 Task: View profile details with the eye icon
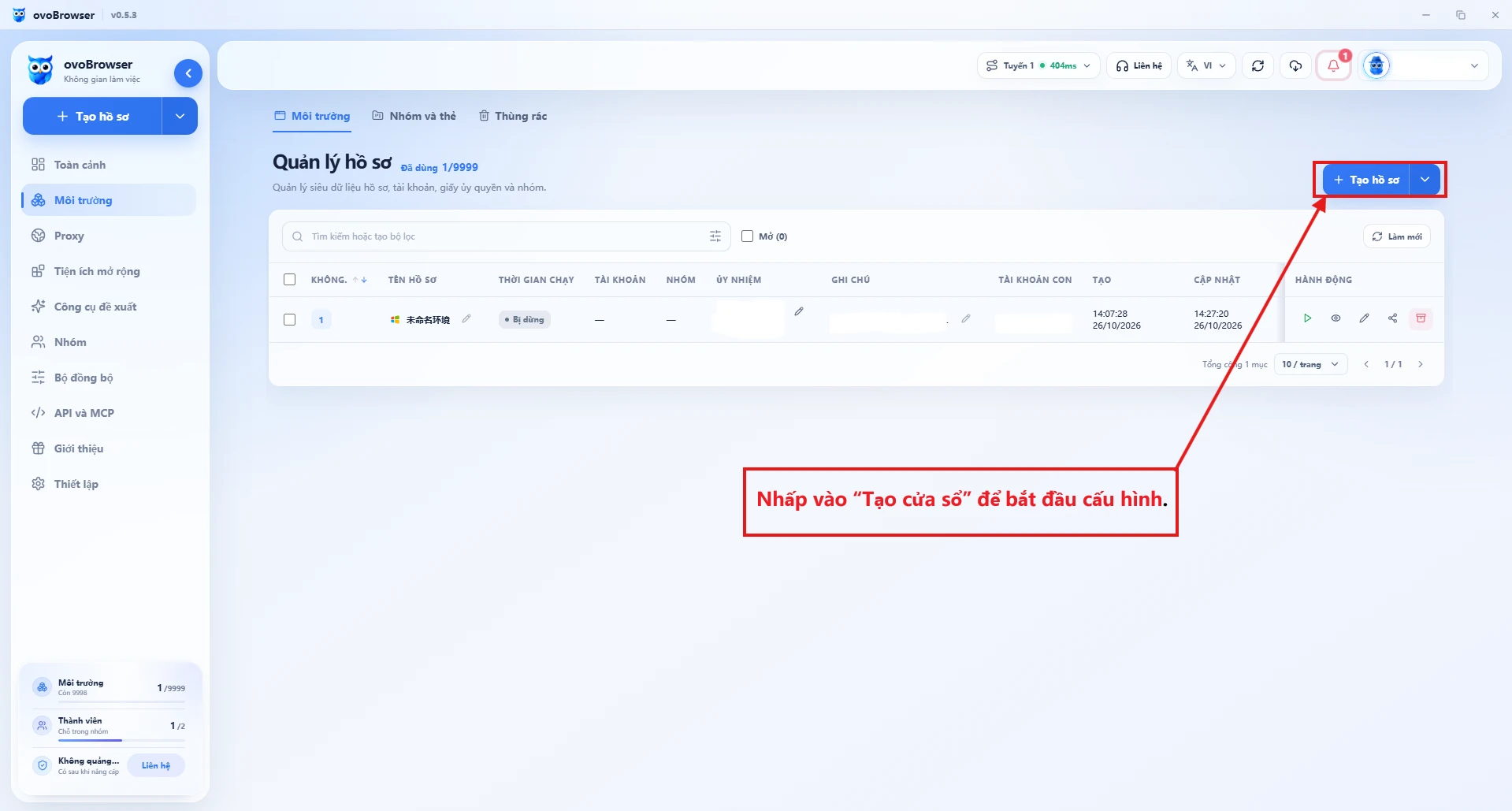point(1336,318)
